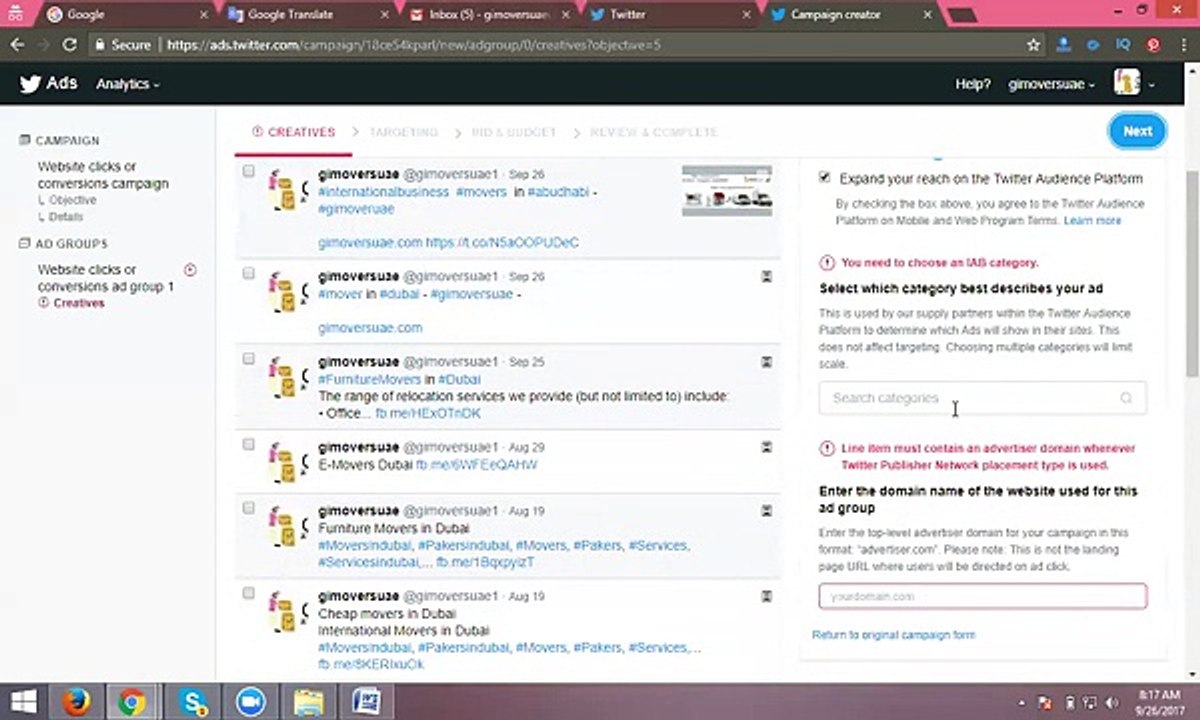
Task: Open Zoom from the taskbar
Action: 250,703
